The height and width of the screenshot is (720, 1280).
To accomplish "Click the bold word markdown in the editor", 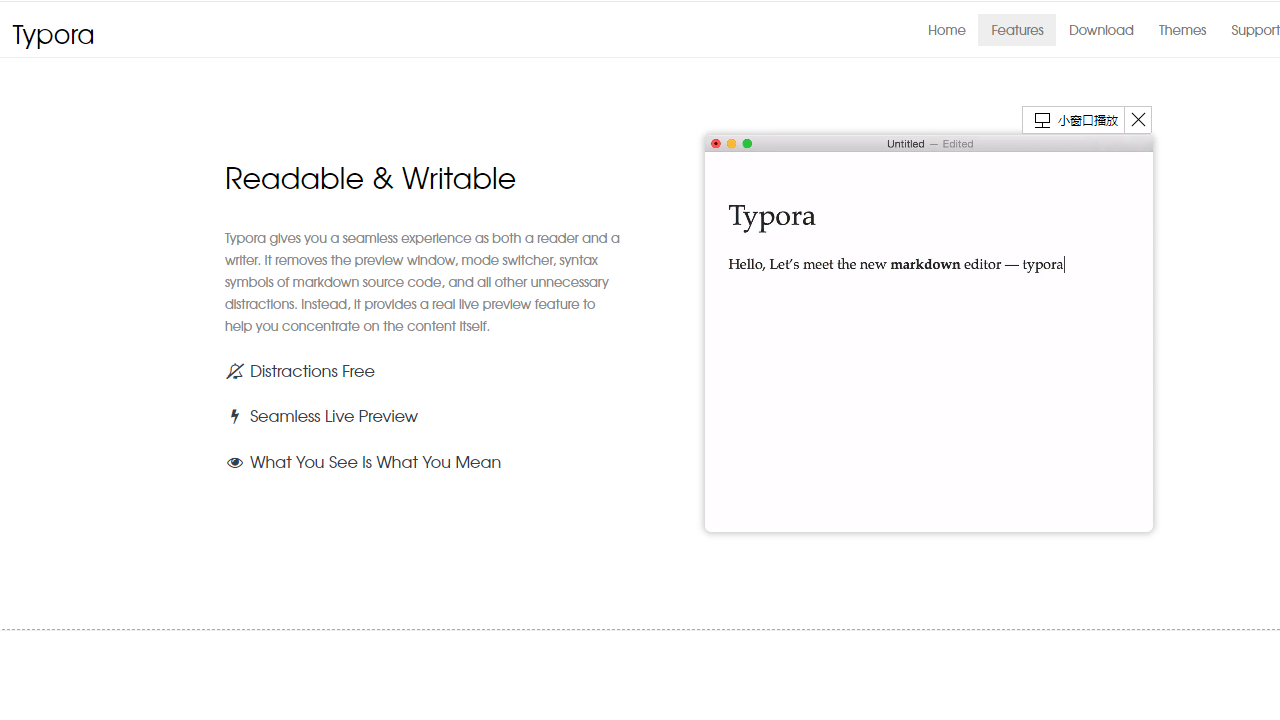I will coord(925,265).
